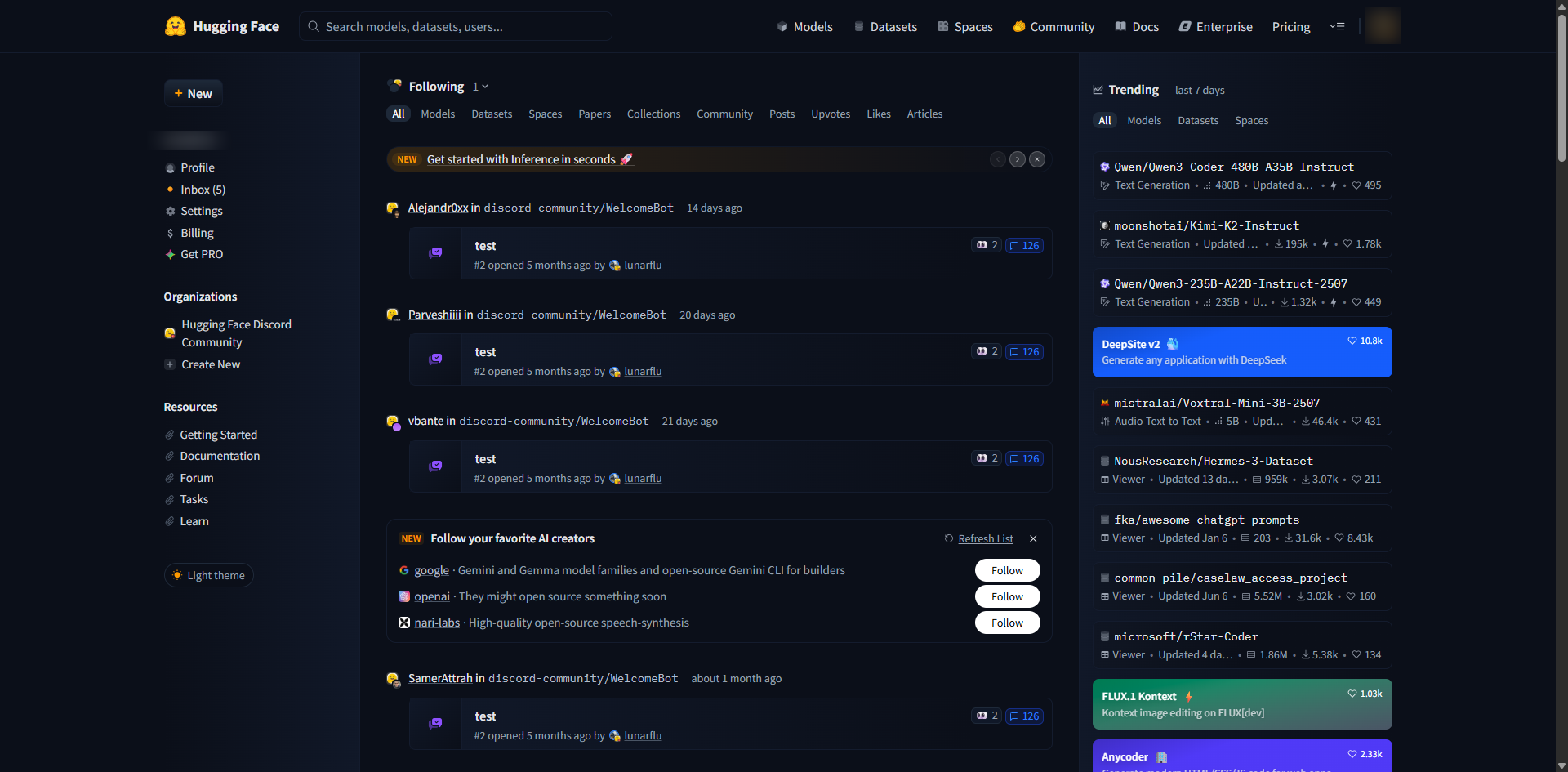Screen dimensions: 1568x772
Task: Click AlejandrOxx's avatar icon
Action: (393, 208)
